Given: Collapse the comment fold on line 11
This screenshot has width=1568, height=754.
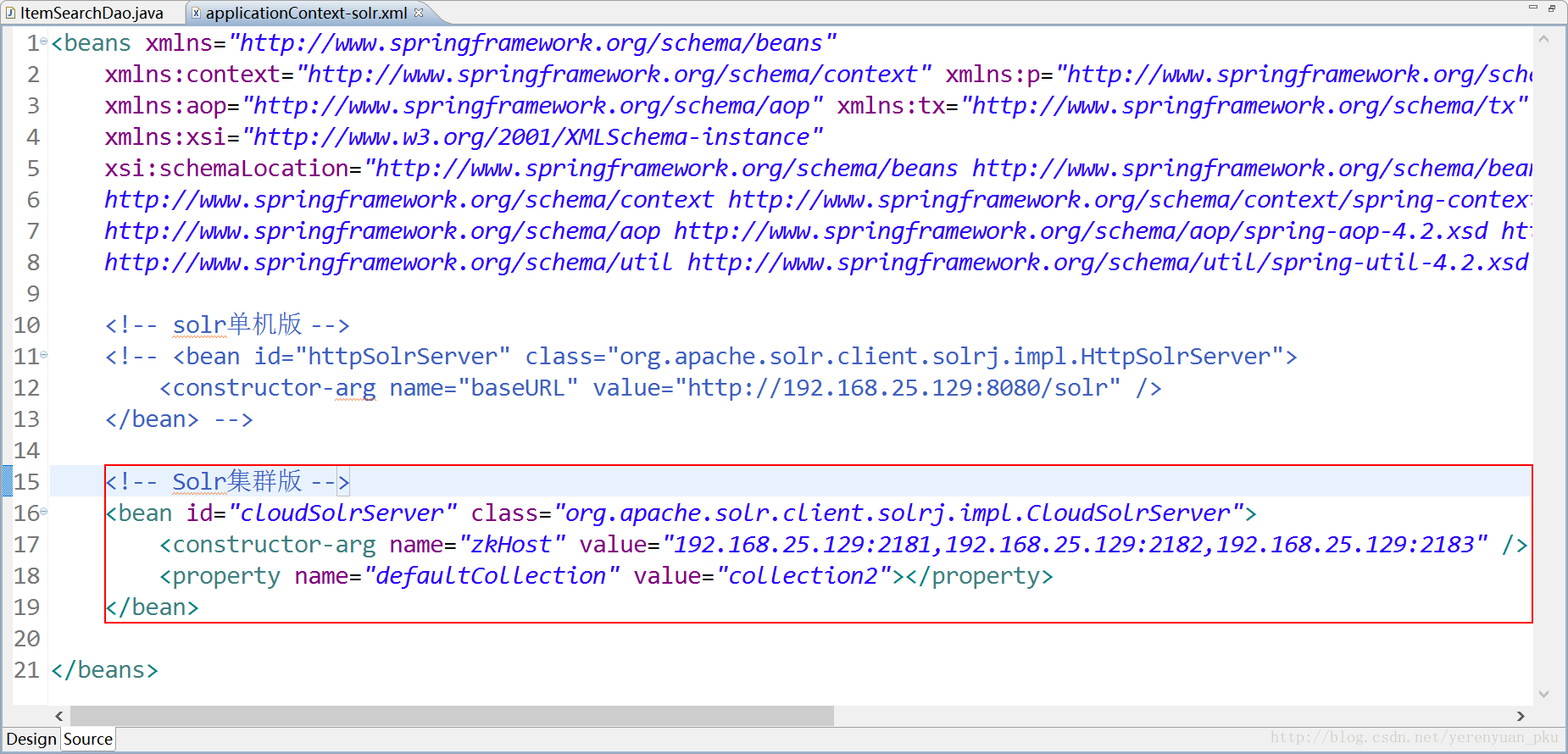Looking at the screenshot, I should coord(44,355).
